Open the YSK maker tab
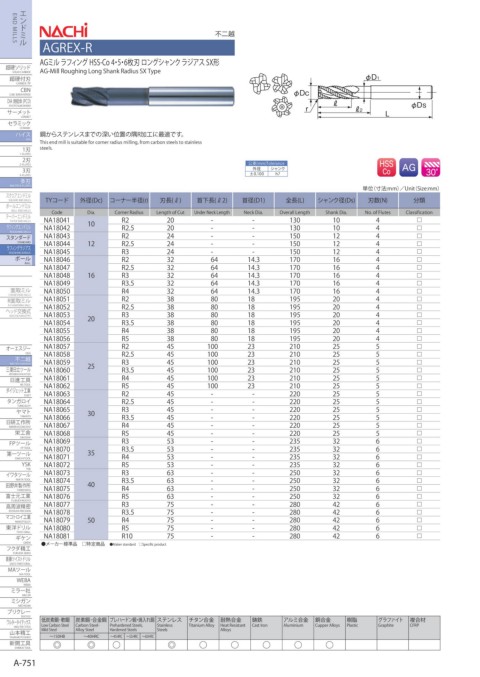Image resolution: width=480 pixels, height=677 pixels. (x=16, y=465)
